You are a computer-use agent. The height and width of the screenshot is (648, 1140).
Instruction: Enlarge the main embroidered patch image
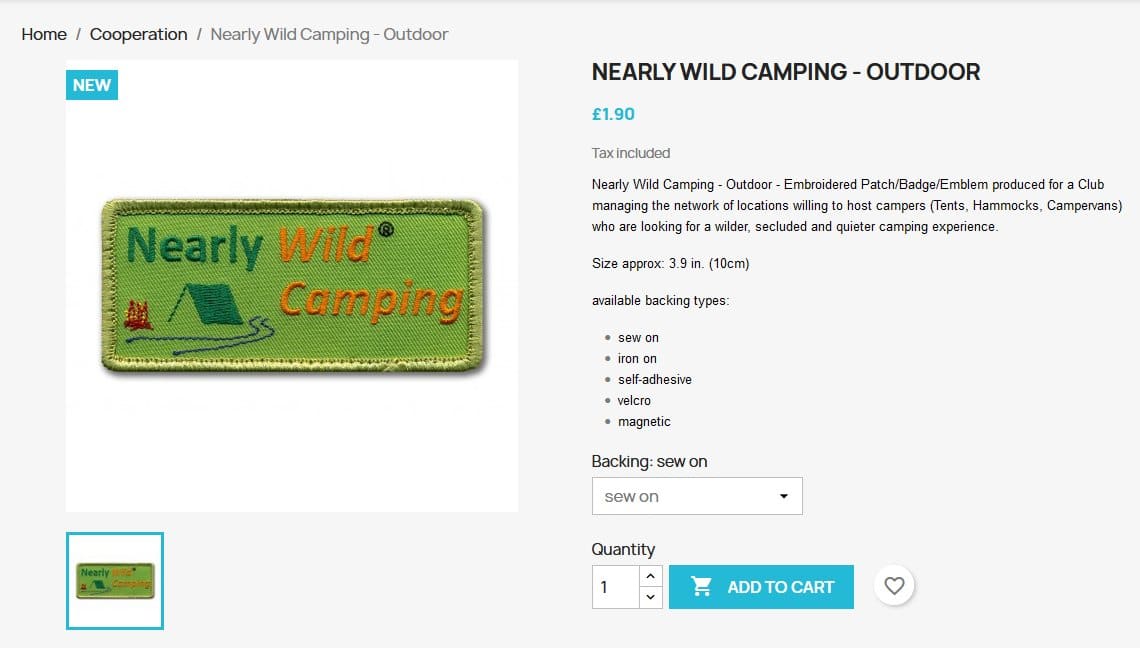click(292, 286)
